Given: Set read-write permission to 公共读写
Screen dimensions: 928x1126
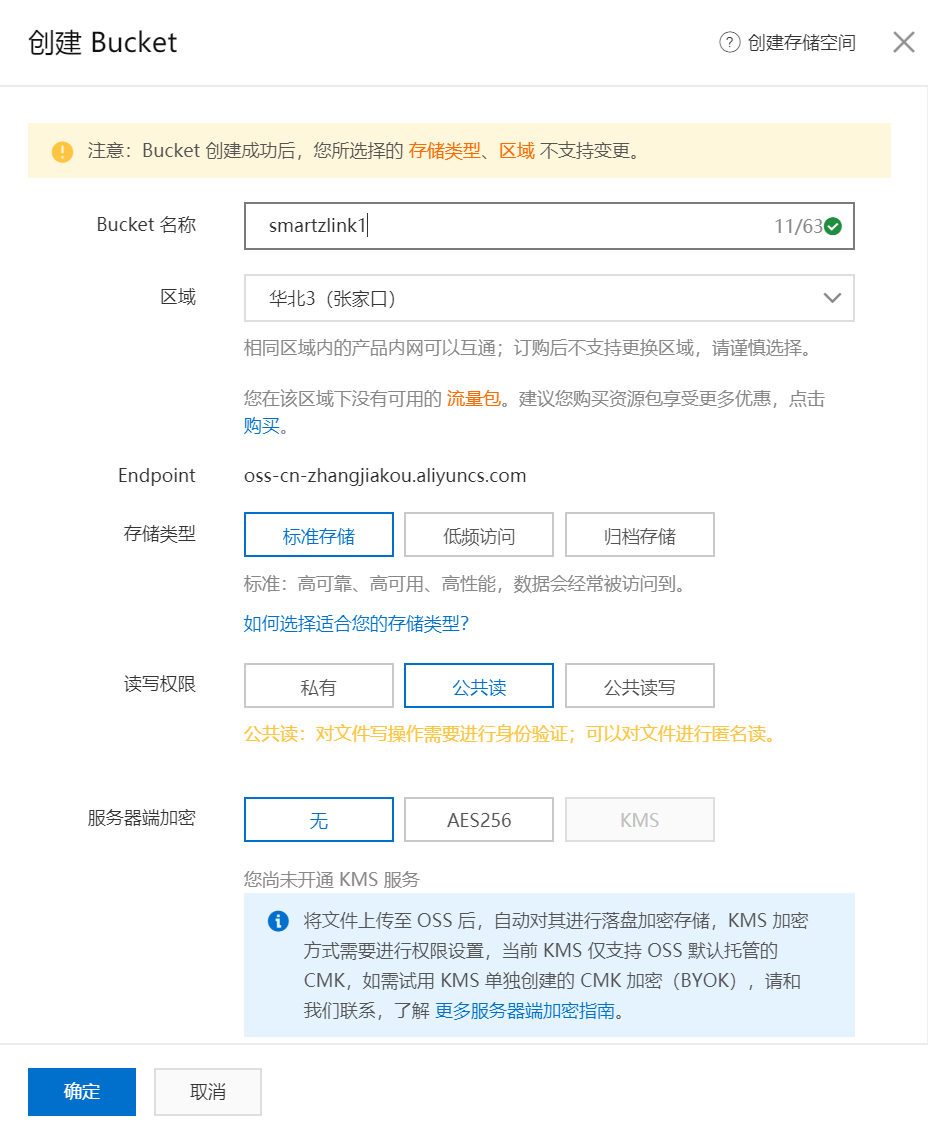Looking at the screenshot, I should pyautogui.click(x=640, y=686).
